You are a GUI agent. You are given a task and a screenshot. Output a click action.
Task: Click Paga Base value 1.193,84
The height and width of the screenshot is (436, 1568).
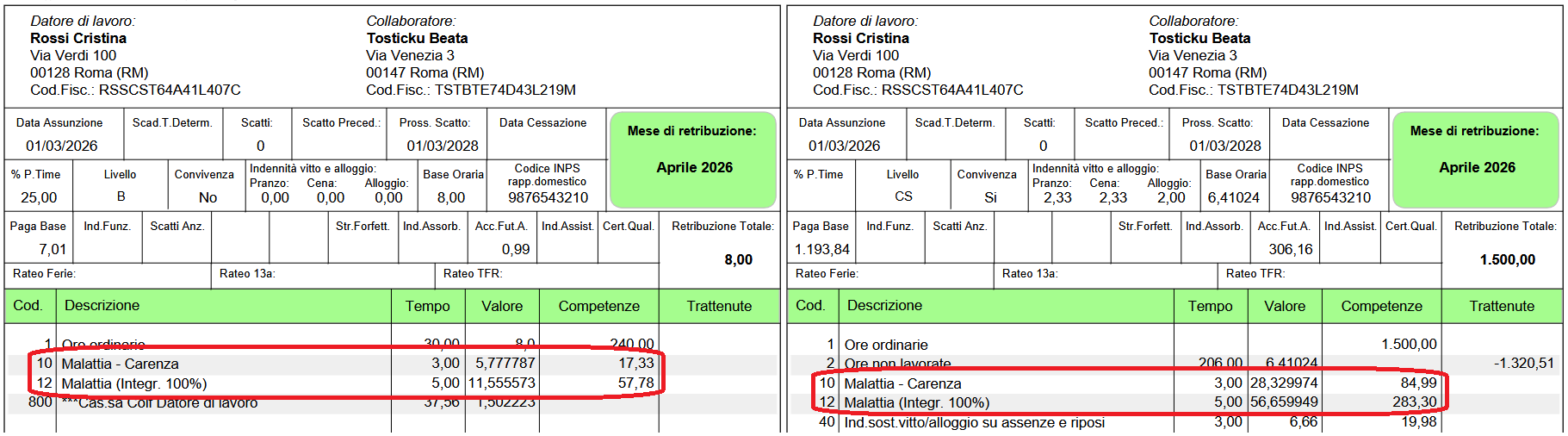point(821,249)
